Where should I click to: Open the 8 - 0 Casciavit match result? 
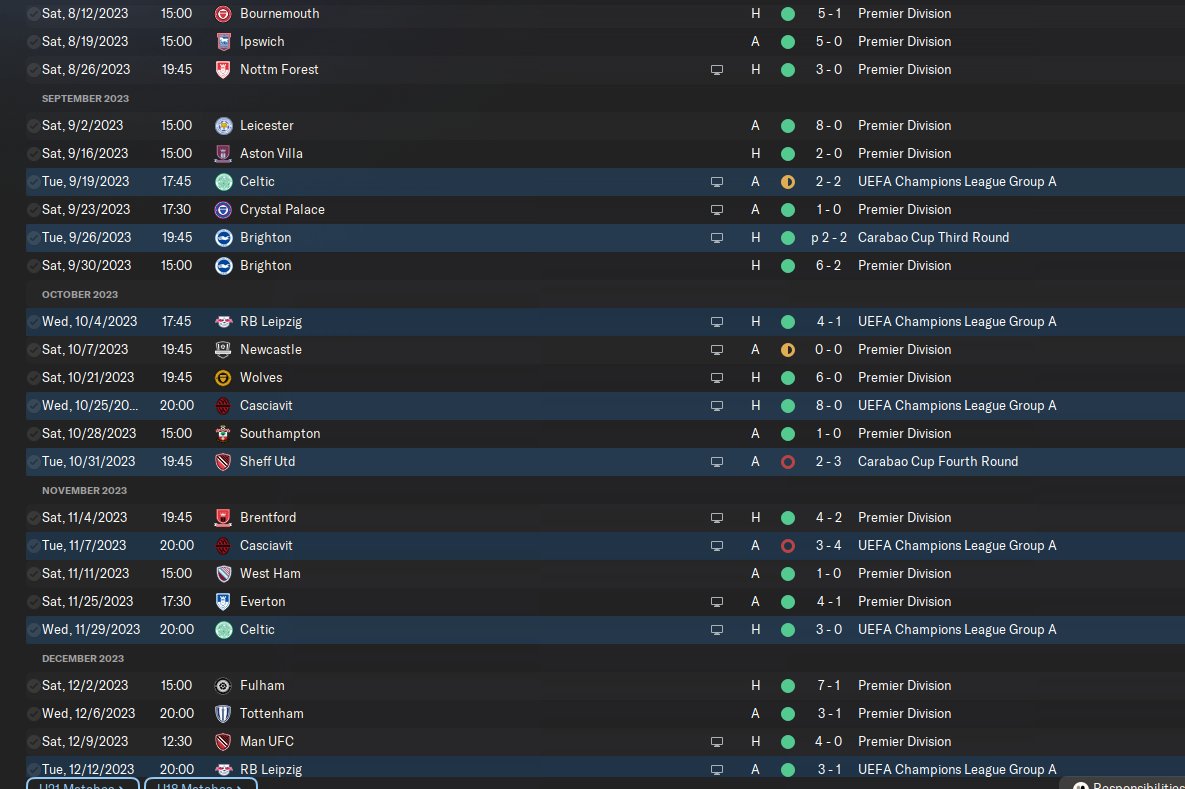pos(828,406)
